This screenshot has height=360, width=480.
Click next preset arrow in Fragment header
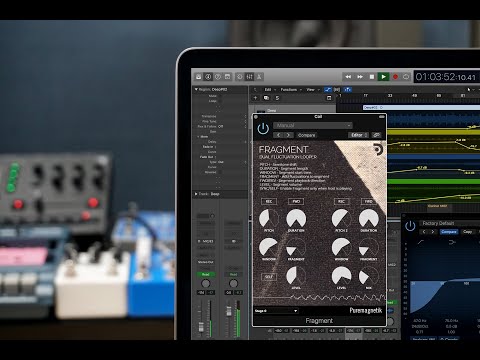point(288,135)
